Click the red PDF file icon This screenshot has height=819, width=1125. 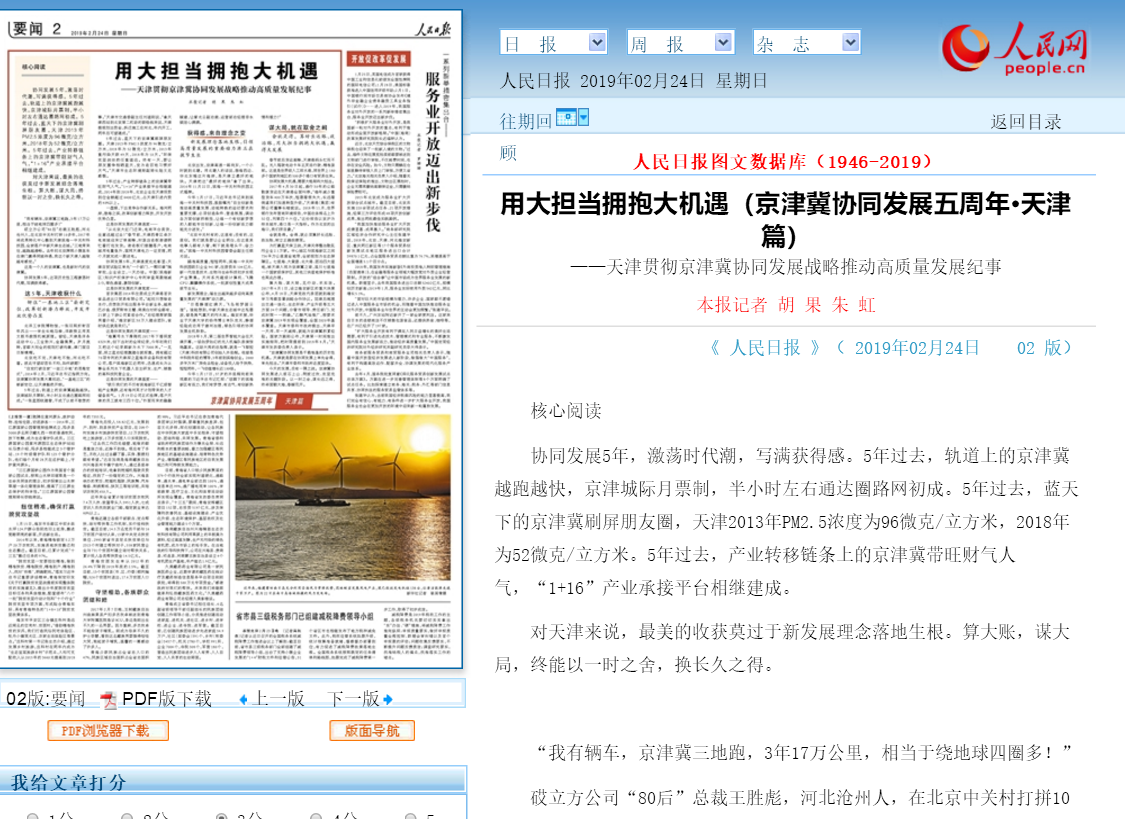click(109, 699)
